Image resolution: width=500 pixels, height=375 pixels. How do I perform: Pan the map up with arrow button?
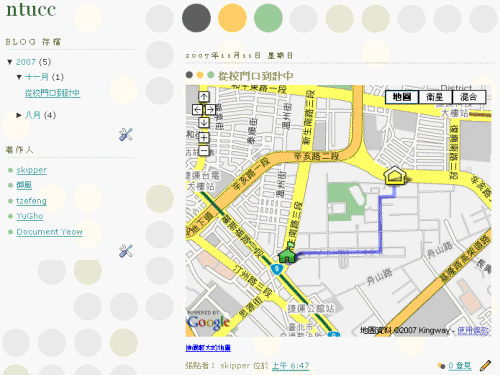(204, 97)
